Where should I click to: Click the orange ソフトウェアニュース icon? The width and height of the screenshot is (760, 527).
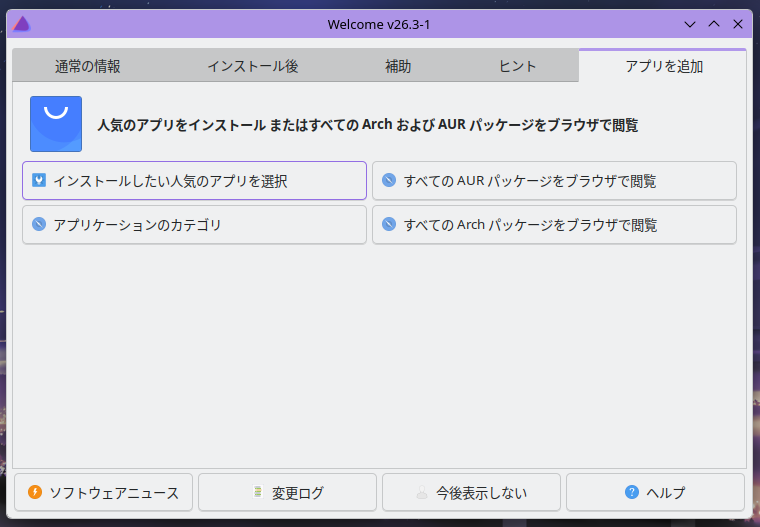pyautogui.click(x=35, y=492)
